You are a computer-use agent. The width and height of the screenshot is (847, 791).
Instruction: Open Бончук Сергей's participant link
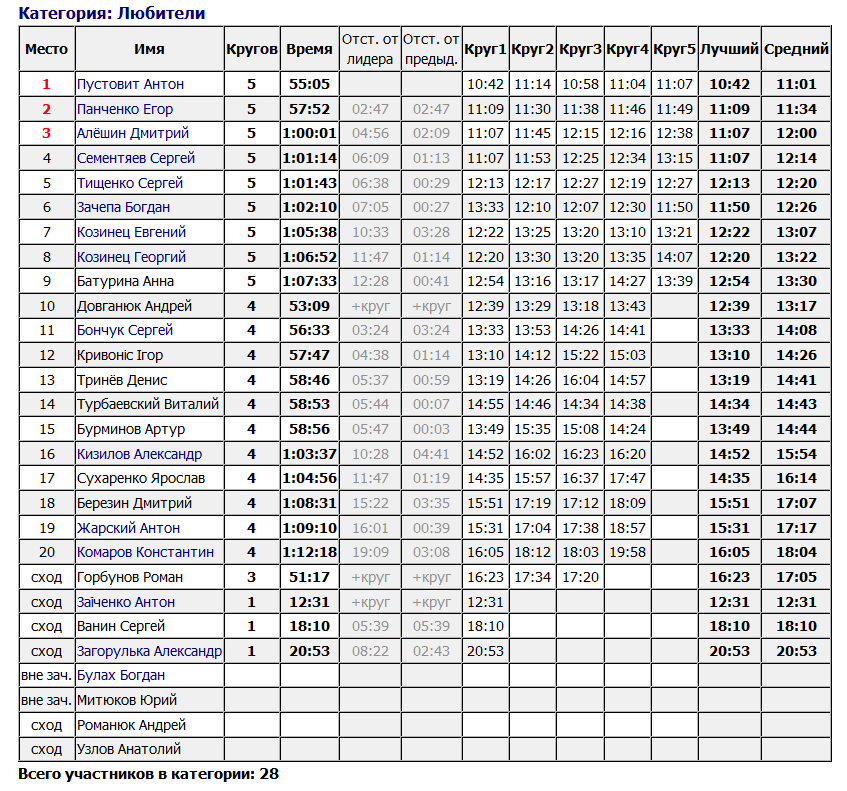[x=125, y=330]
